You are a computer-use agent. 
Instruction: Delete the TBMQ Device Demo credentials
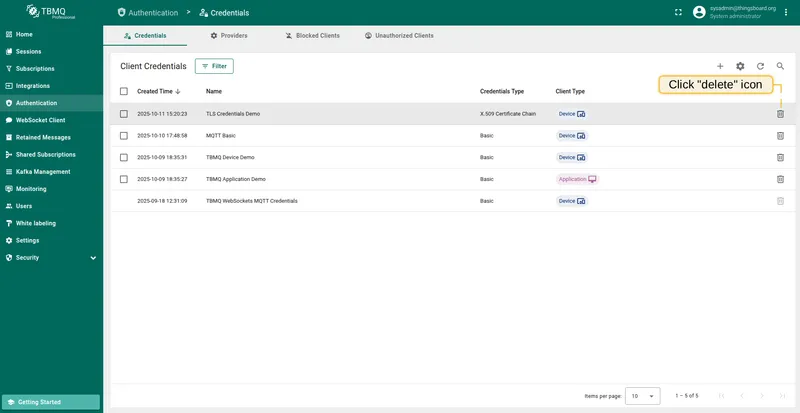[x=780, y=157]
